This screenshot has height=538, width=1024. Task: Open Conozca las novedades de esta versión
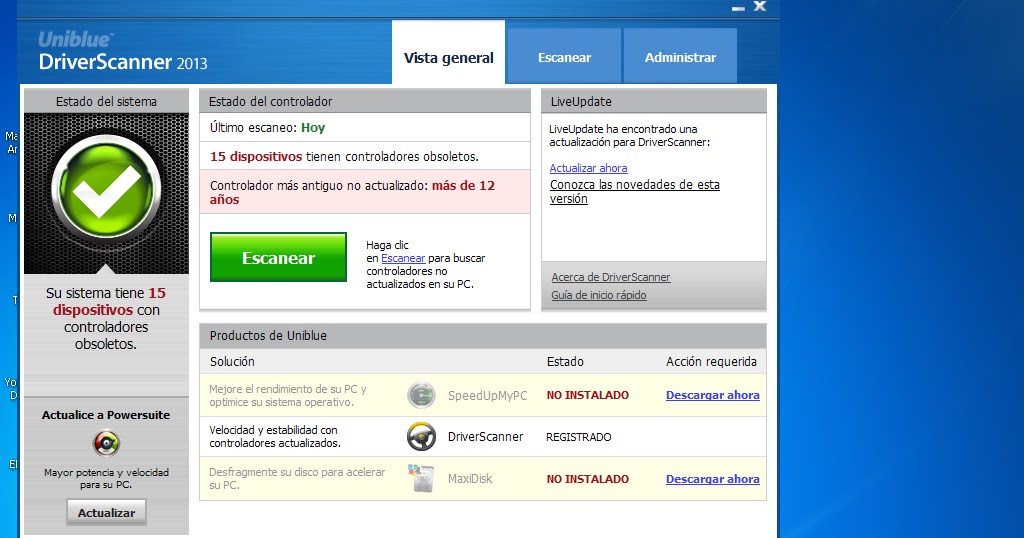634,191
